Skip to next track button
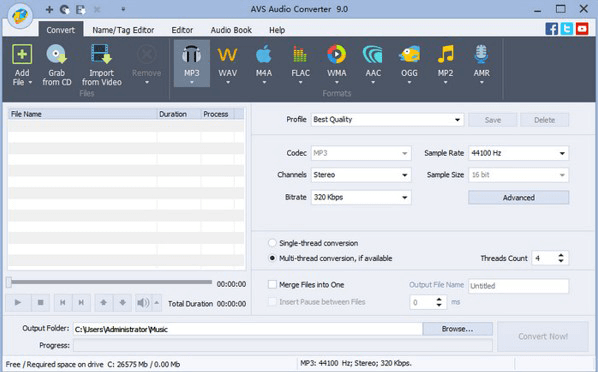Viewport: 598px width, 372px height. 81,303
